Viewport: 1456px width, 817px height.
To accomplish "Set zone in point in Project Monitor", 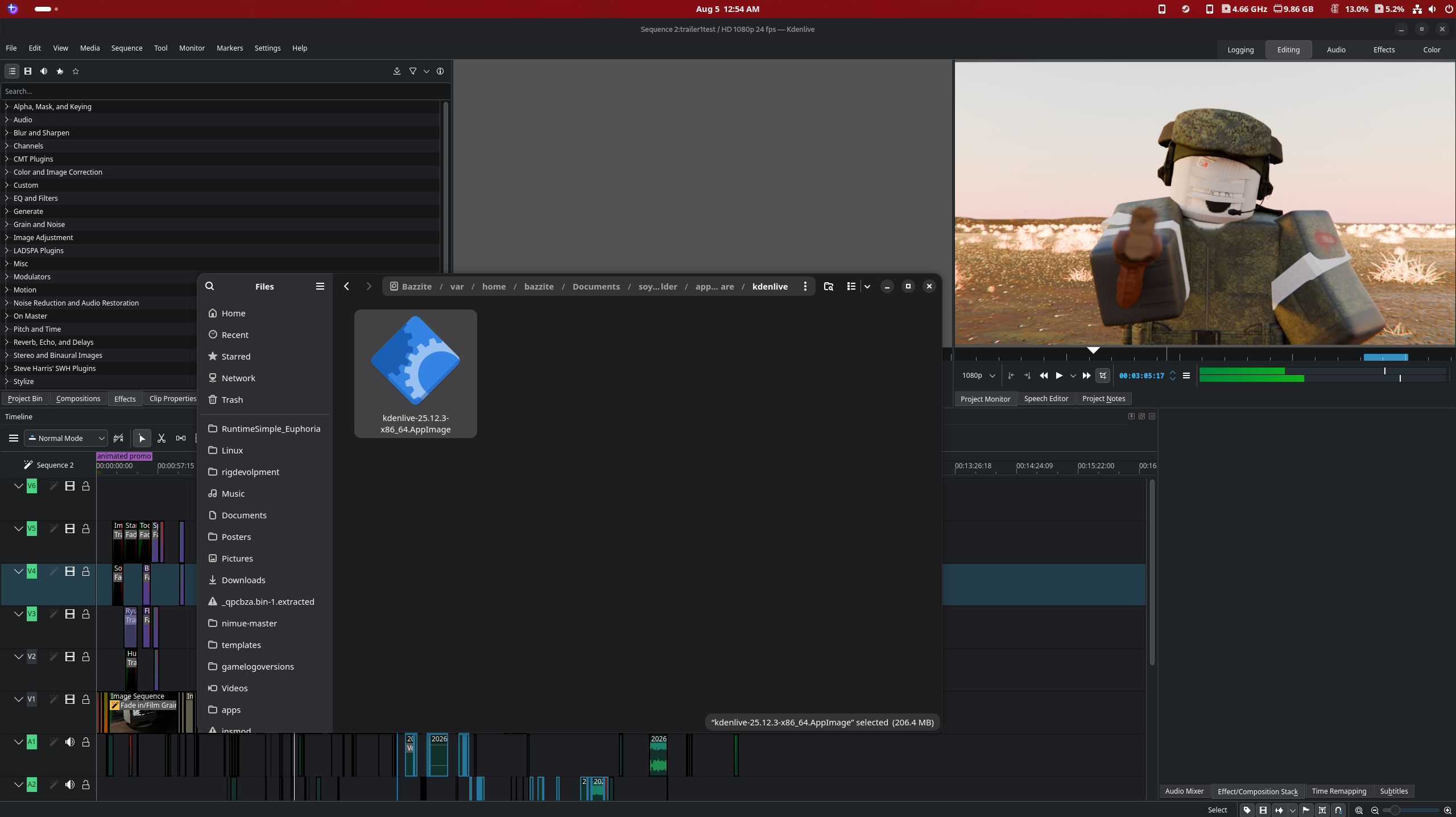I will (1011, 376).
